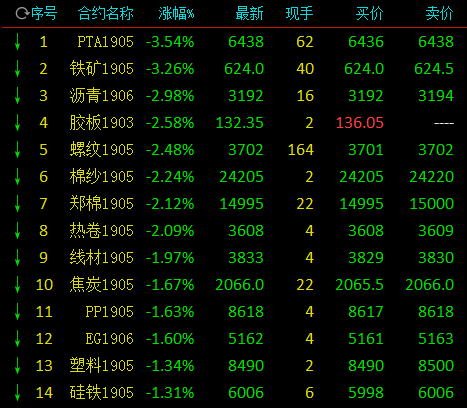The width and height of the screenshot is (467, 408).
Task: Click the 5163 ask price for EG1906
Action: (436, 339)
